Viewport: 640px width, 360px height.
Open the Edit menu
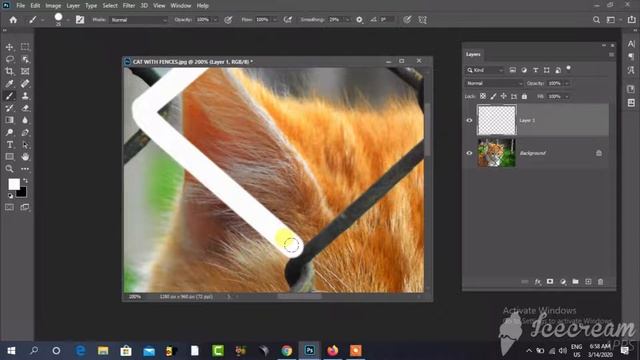pyautogui.click(x=35, y=6)
